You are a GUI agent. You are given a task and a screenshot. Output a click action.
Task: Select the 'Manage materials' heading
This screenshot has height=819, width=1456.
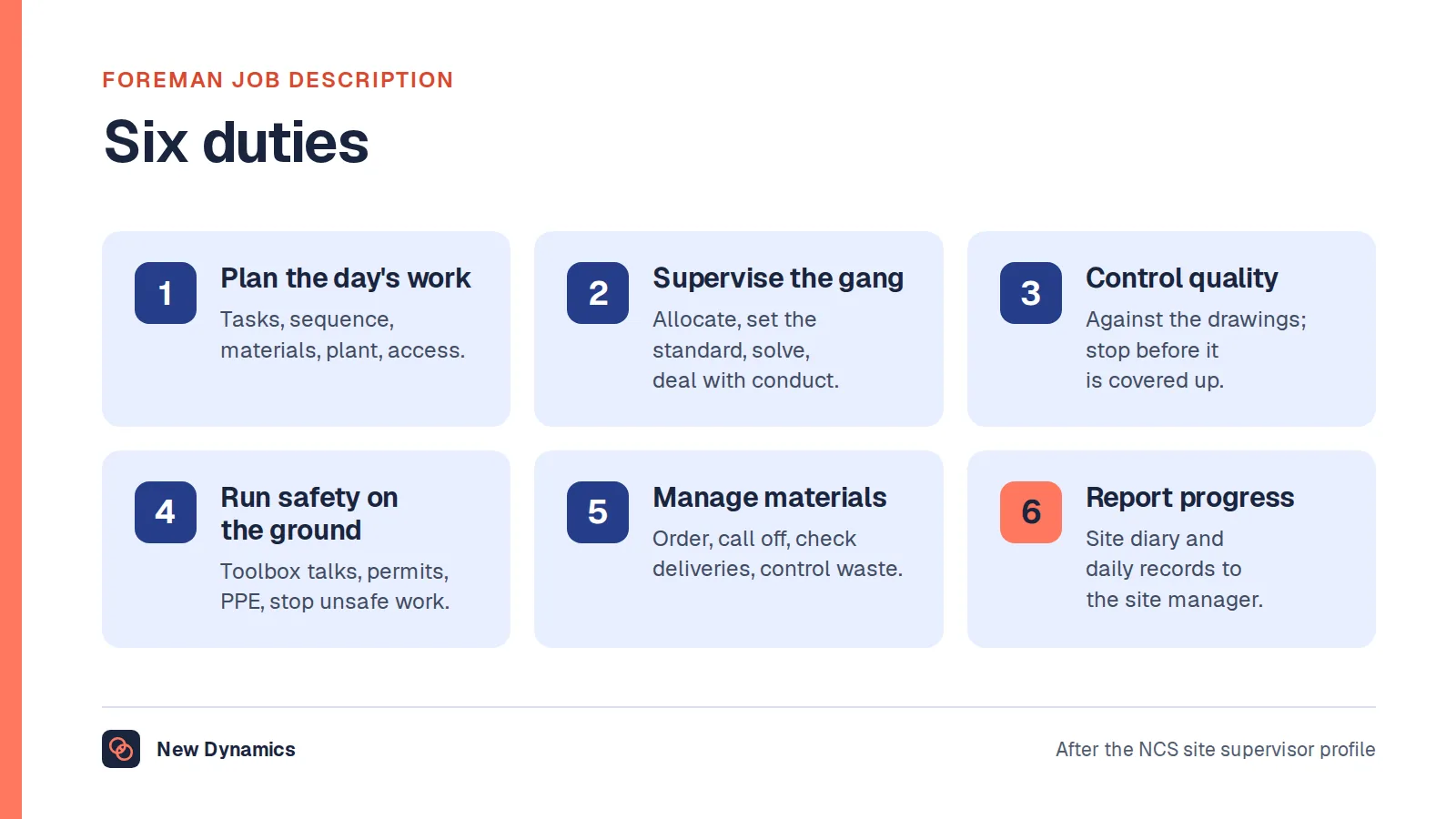point(770,498)
